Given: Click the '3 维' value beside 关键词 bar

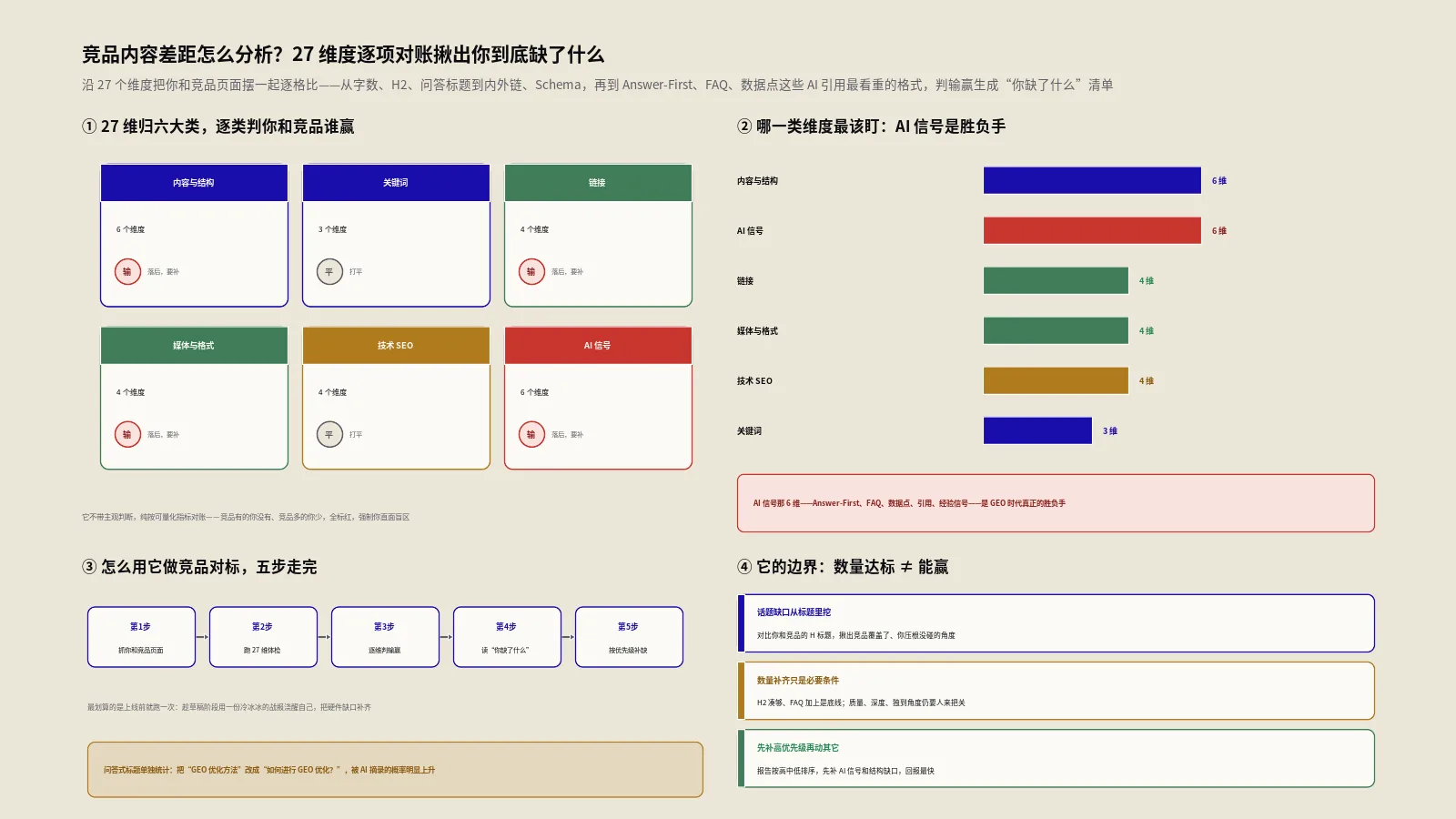Looking at the screenshot, I should coord(1110,430).
